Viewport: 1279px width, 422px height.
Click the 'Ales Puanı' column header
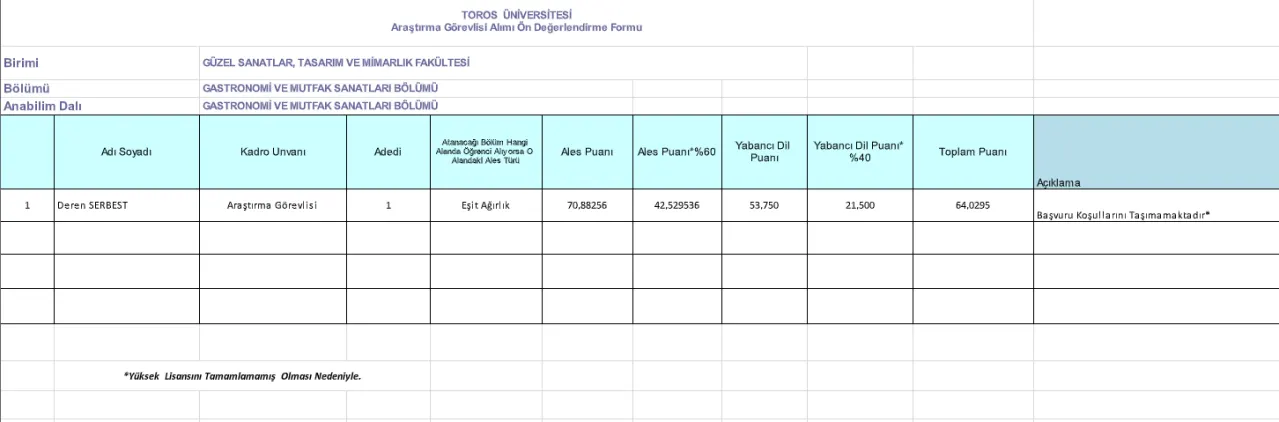pos(587,152)
